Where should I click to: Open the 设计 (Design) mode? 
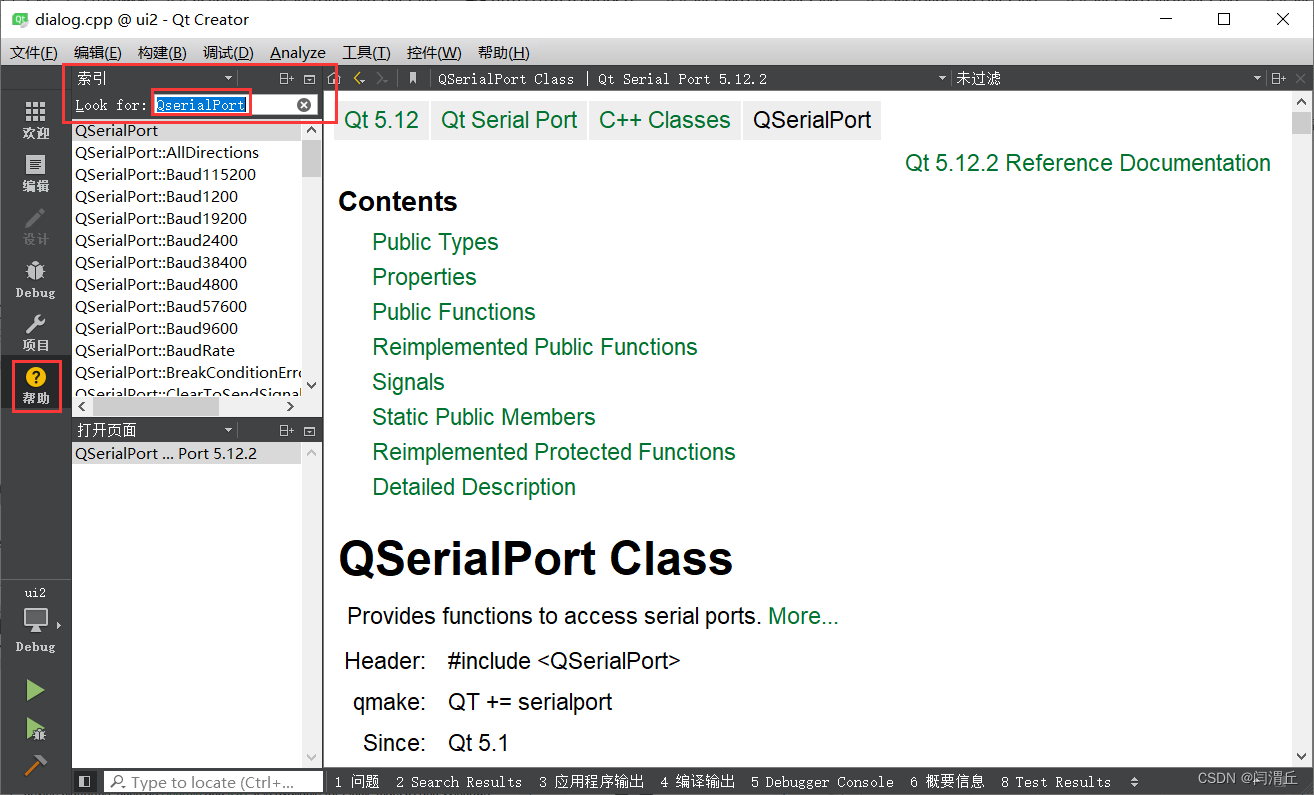point(35,227)
